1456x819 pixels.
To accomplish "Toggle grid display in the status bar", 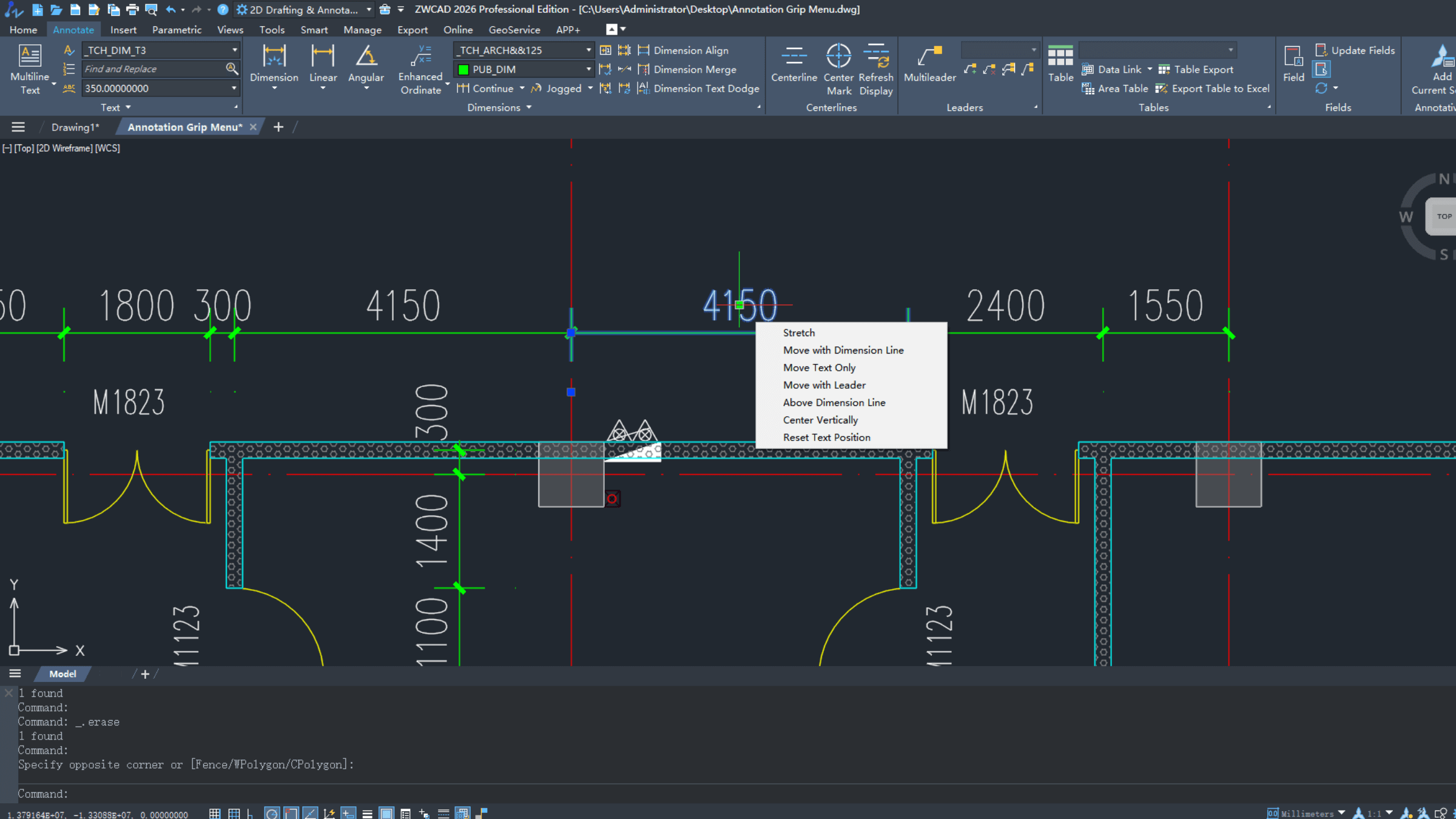I will pos(234,813).
